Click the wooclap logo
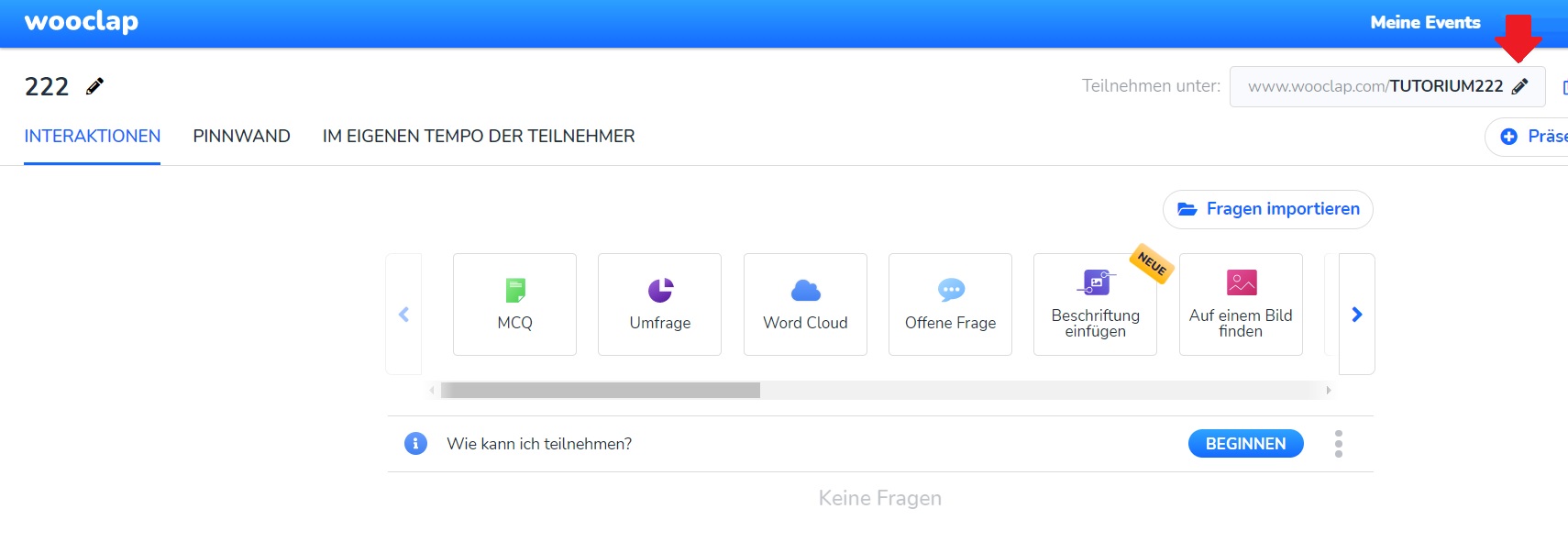Screen dimensions: 1568x542 coord(81,22)
